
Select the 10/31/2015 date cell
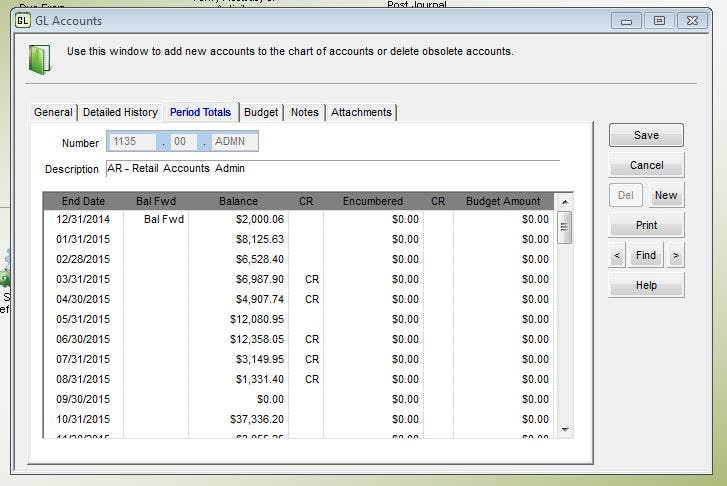click(x=83, y=419)
